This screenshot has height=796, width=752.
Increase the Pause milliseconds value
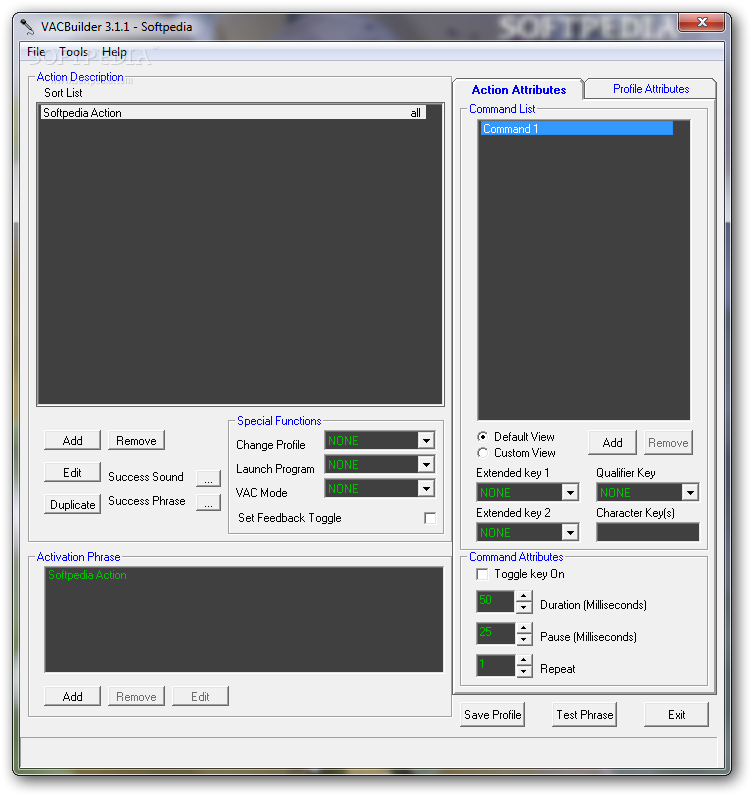click(524, 628)
